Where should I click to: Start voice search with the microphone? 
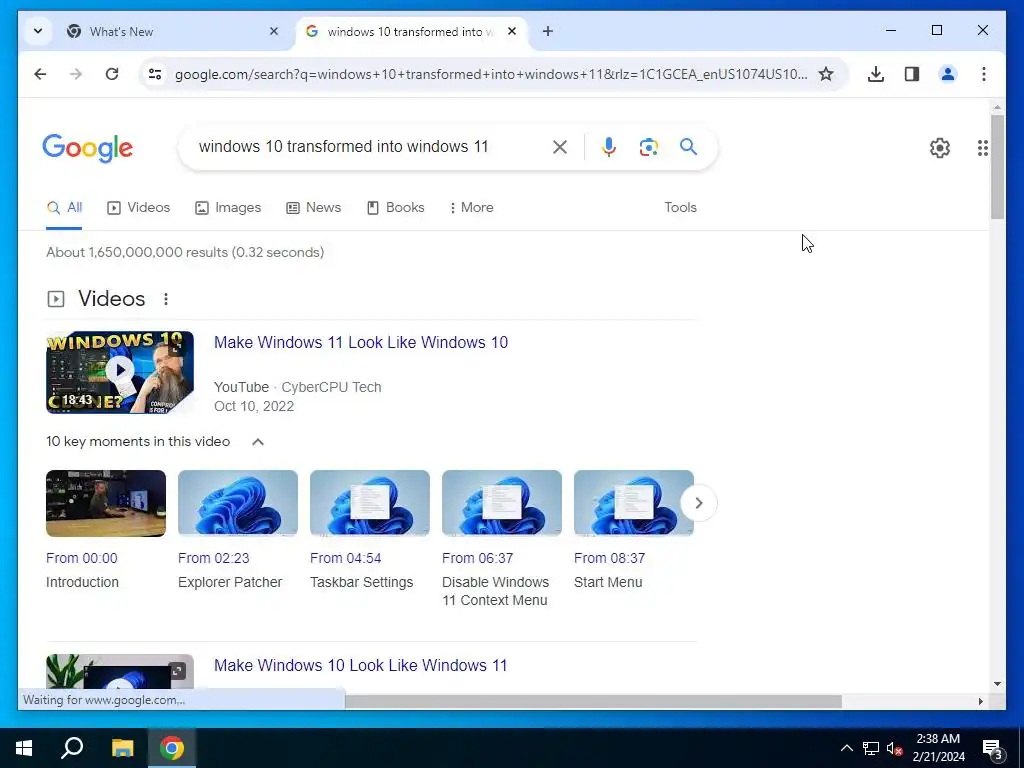pos(609,147)
